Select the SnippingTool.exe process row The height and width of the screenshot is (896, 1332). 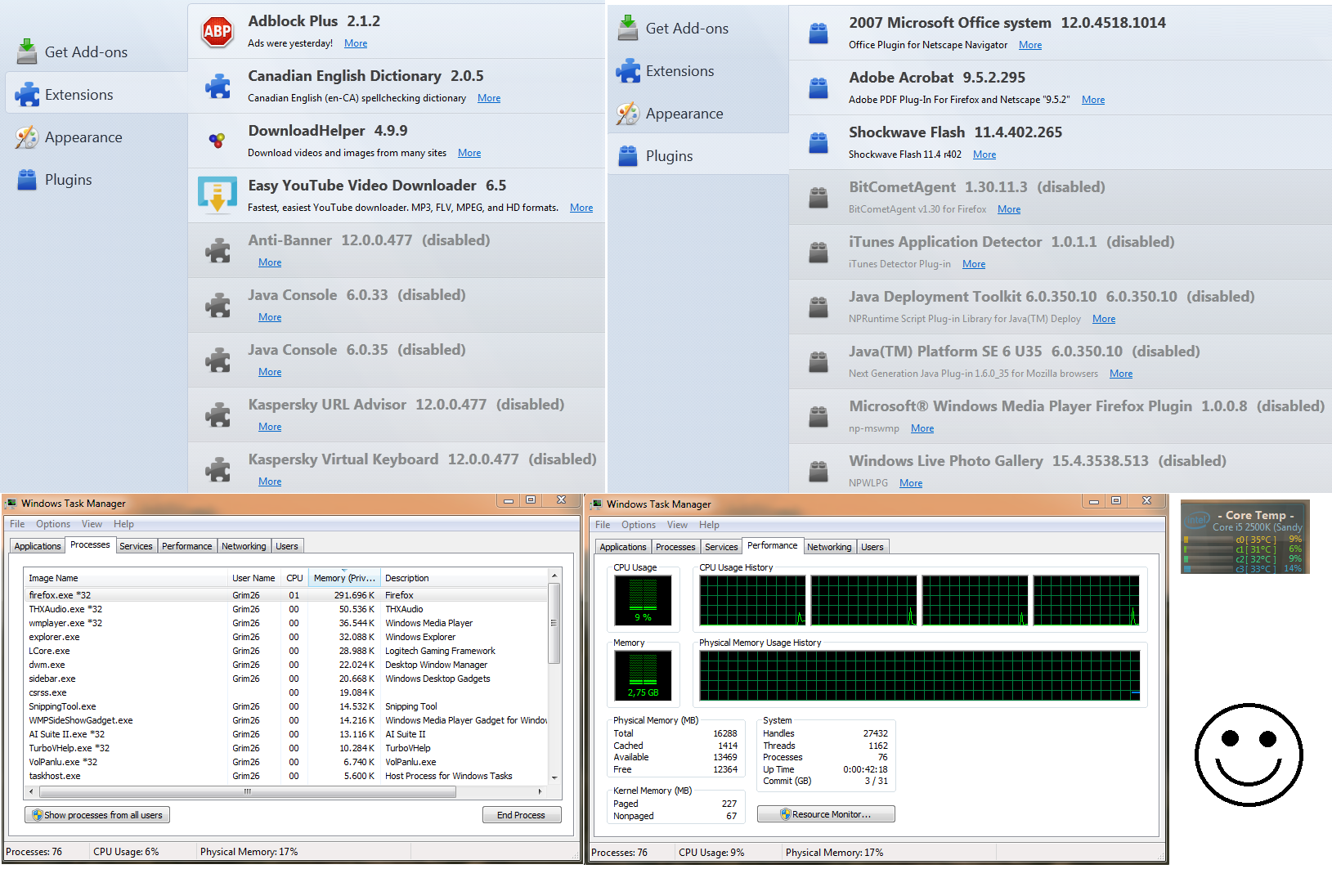[286, 706]
